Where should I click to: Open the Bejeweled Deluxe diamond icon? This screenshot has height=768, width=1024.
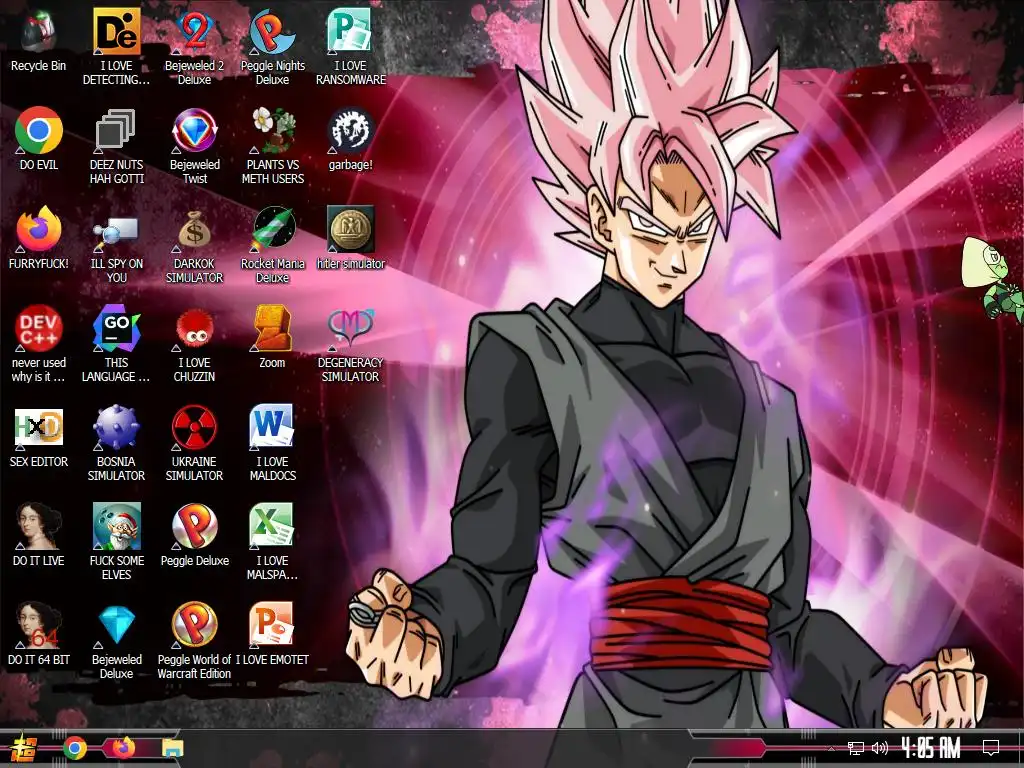coord(116,626)
